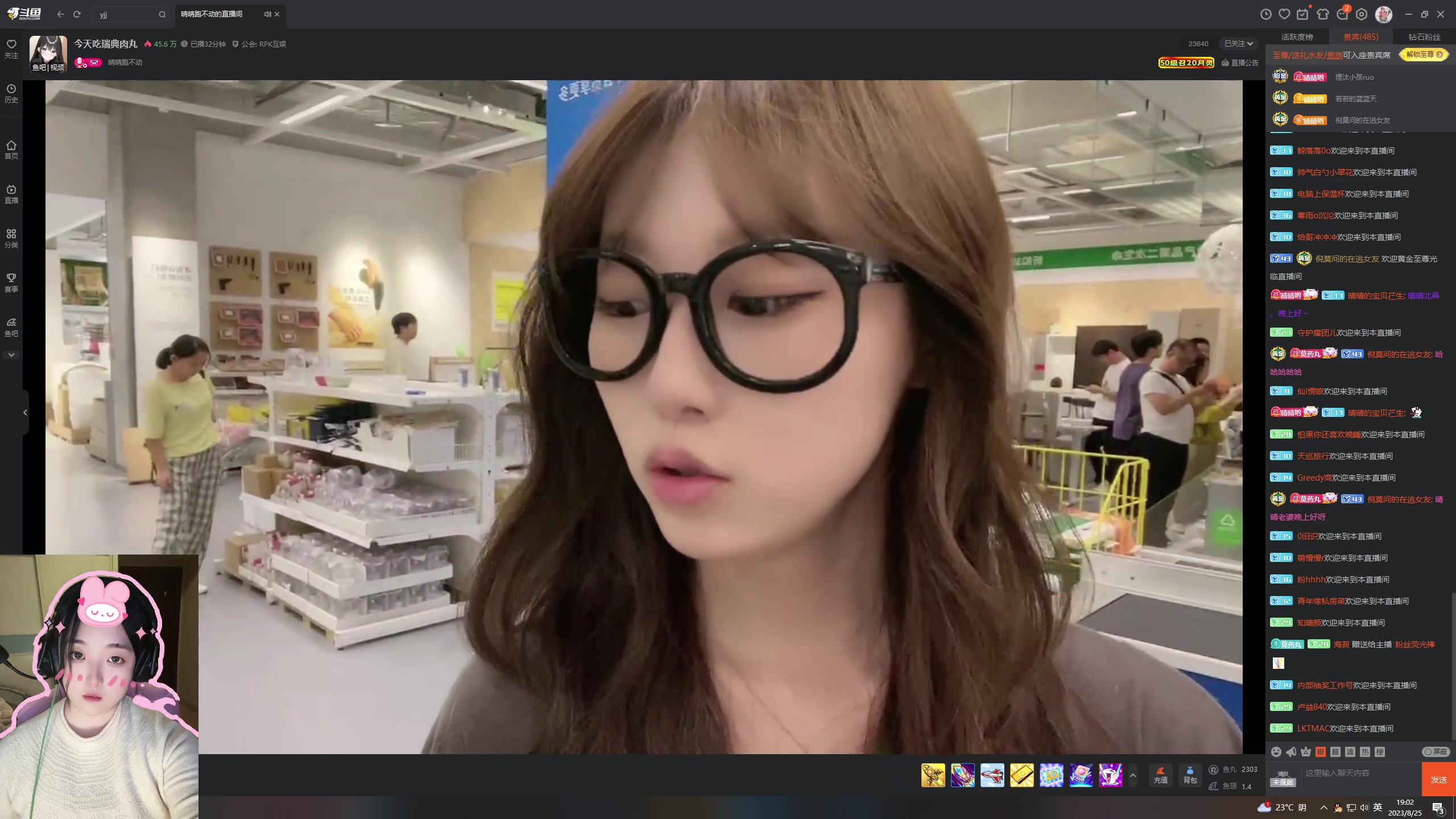1456x819 pixels.
Task: Click the 发送 send button
Action: pyautogui.click(x=1438, y=779)
